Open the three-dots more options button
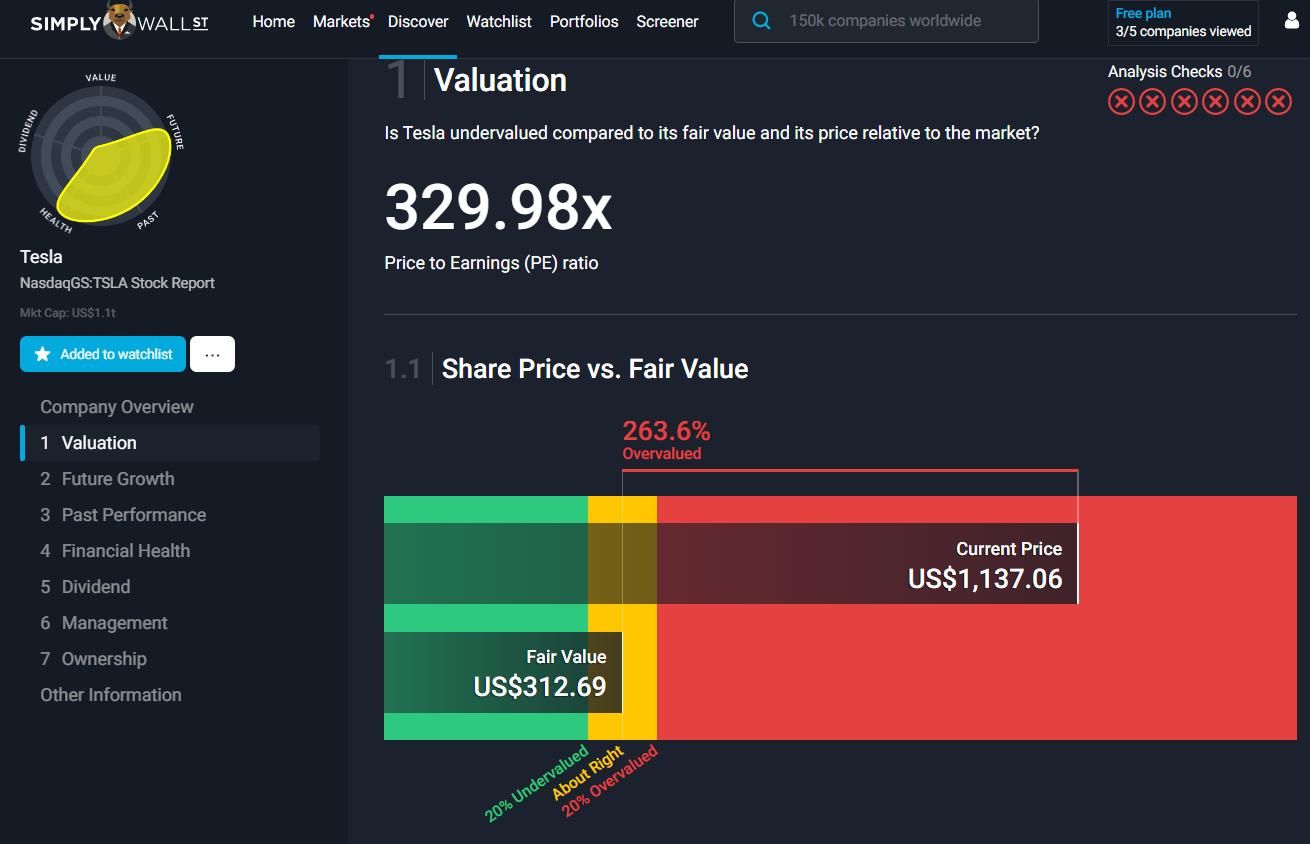The width and height of the screenshot is (1310, 844). (212, 354)
